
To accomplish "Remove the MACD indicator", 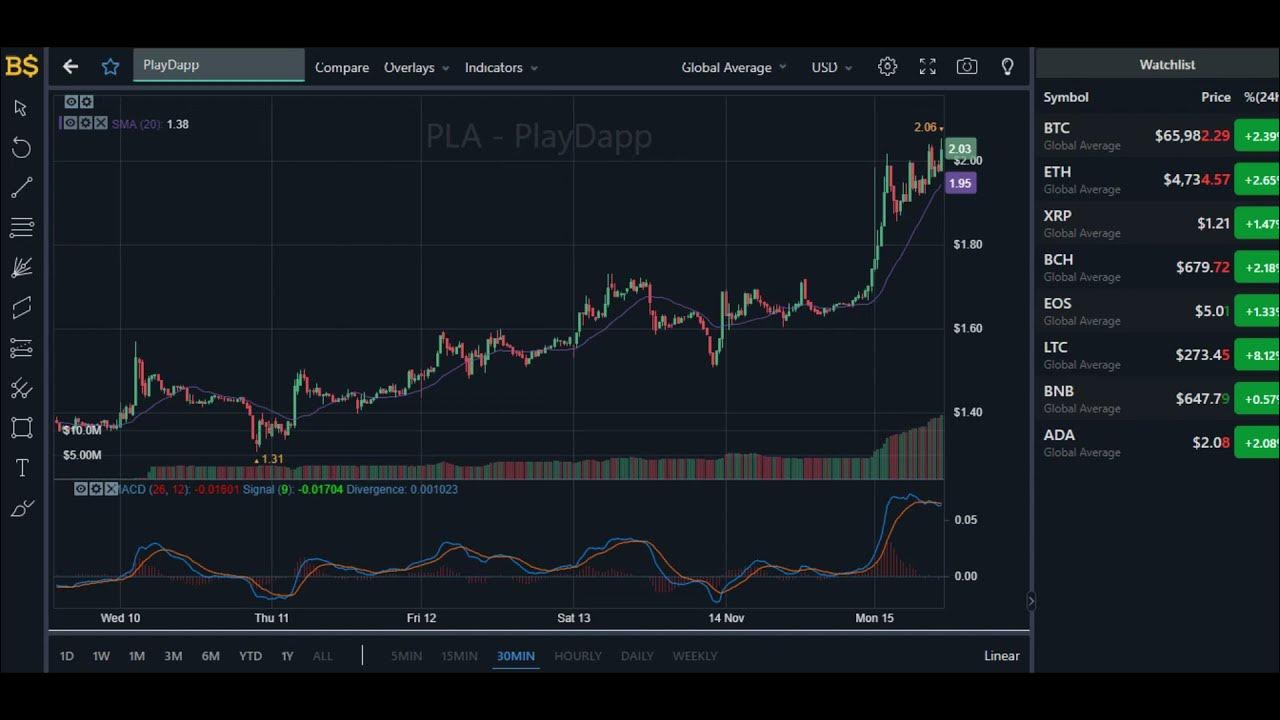I will point(110,489).
